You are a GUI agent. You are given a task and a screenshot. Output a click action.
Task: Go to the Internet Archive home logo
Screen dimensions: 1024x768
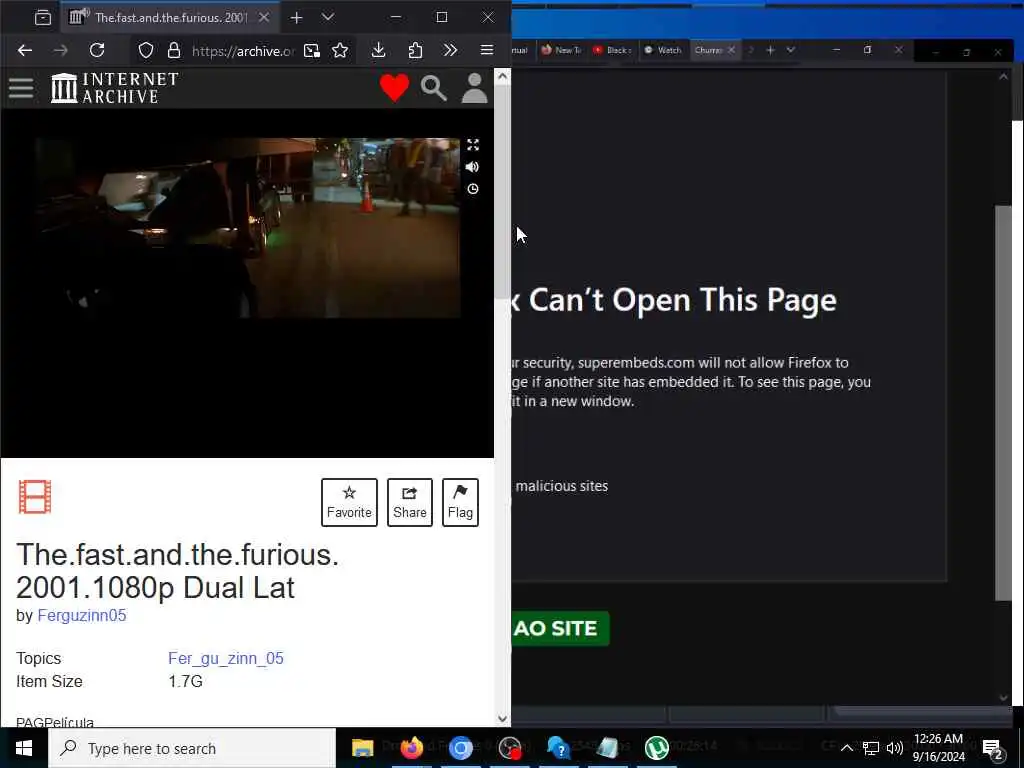115,88
